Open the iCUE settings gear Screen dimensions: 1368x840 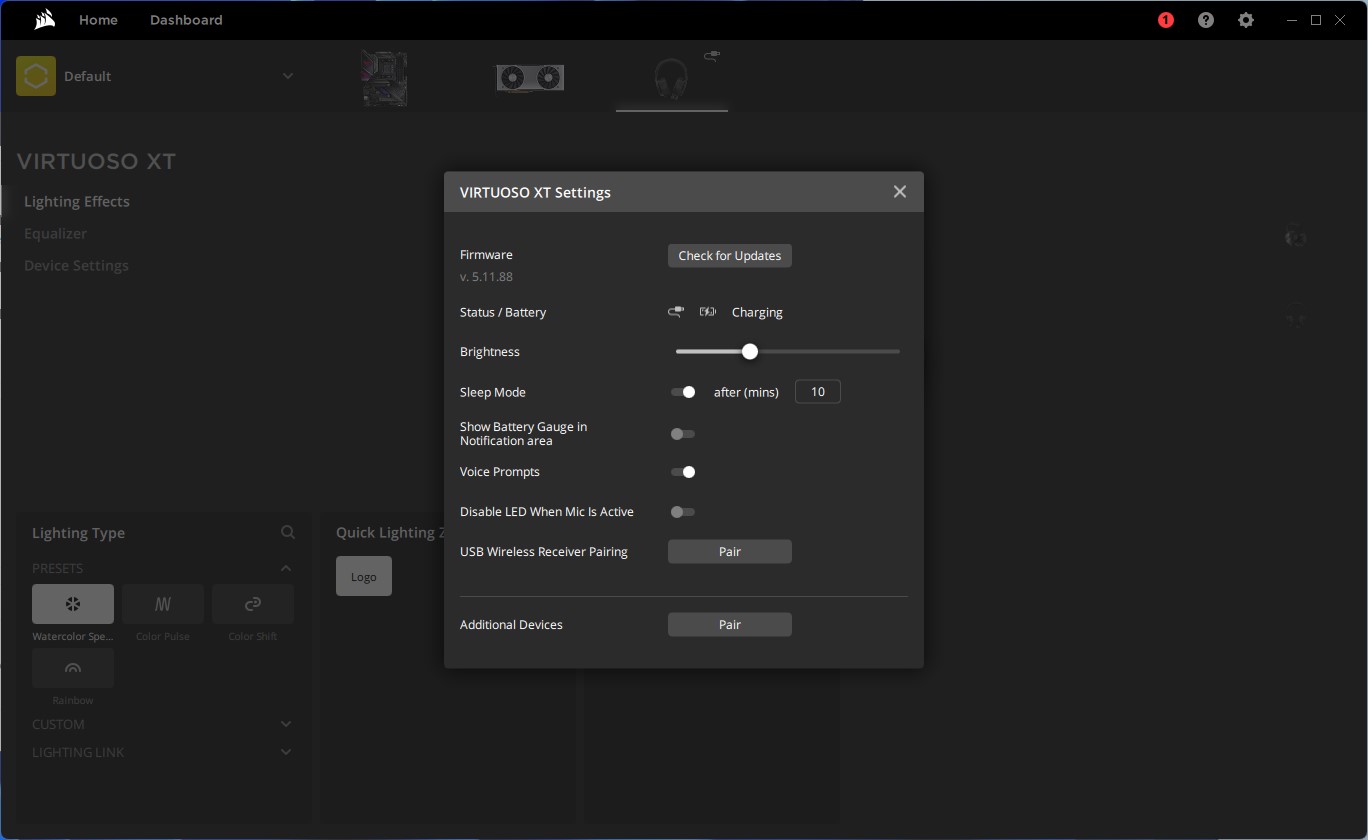[1246, 20]
